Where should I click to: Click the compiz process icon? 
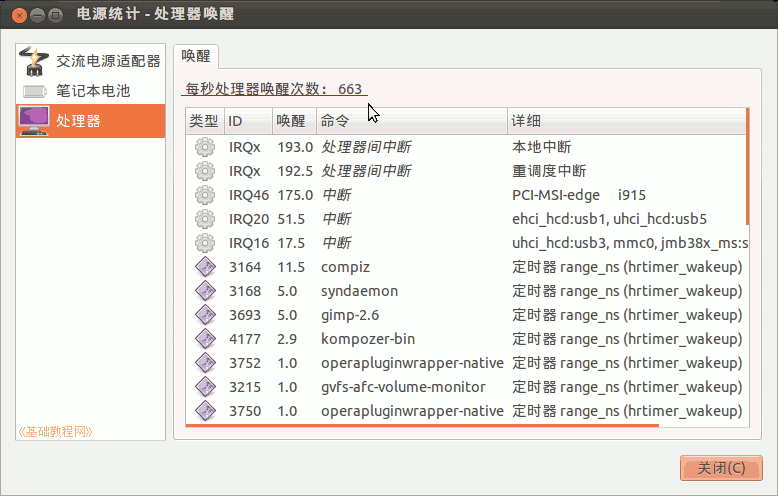pos(205,267)
